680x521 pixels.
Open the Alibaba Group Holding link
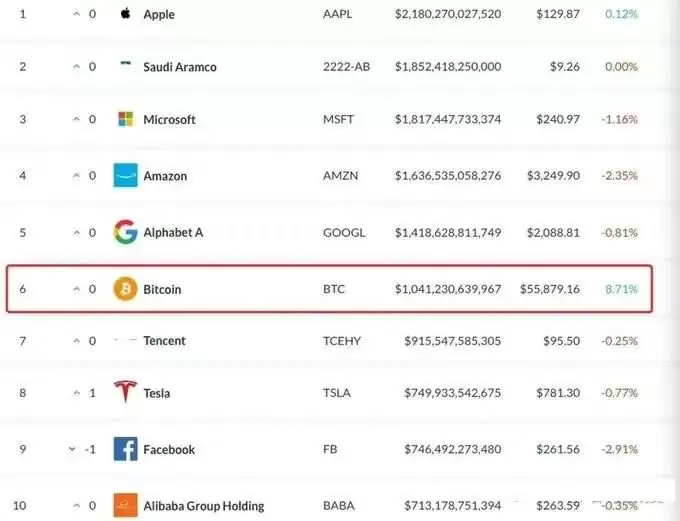click(203, 506)
